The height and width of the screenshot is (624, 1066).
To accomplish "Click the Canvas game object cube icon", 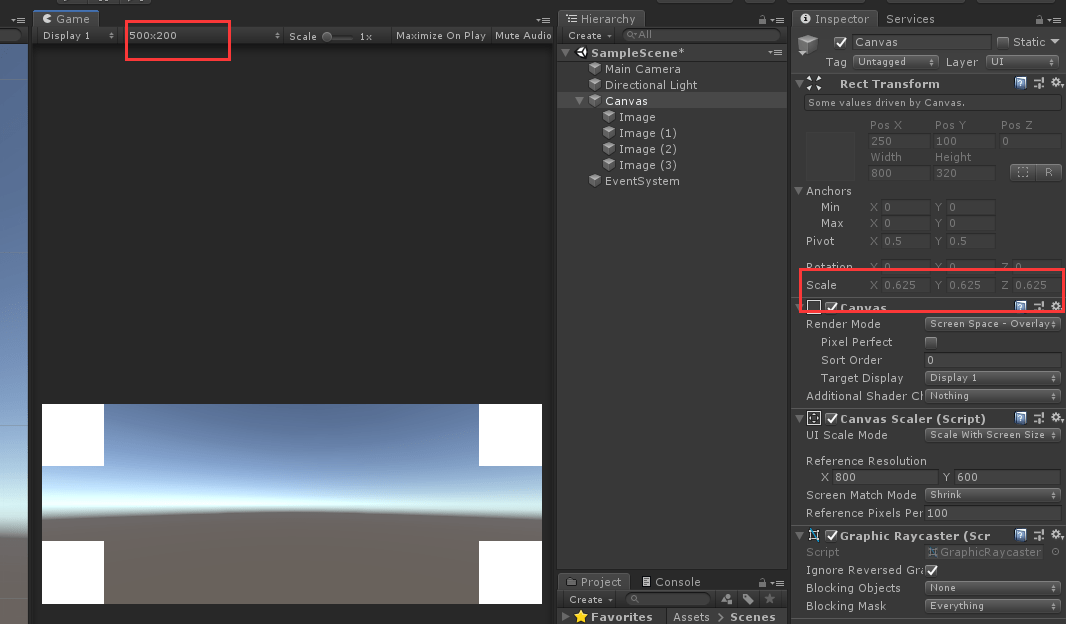I will point(808,45).
